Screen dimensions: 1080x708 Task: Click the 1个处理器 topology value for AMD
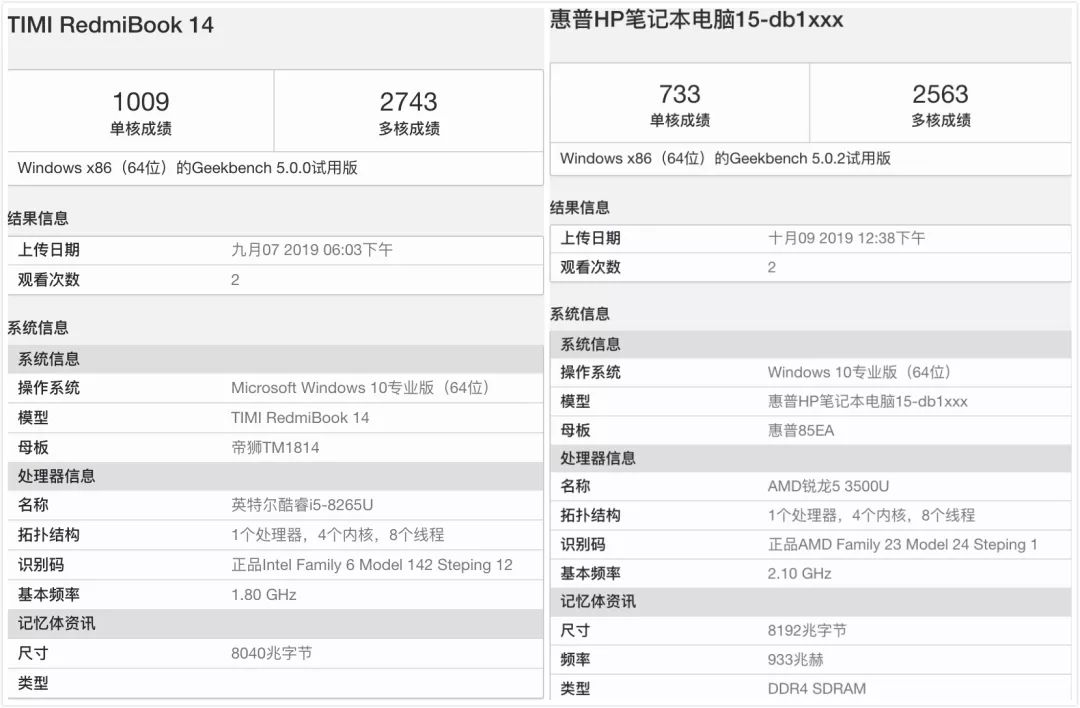click(x=871, y=515)
